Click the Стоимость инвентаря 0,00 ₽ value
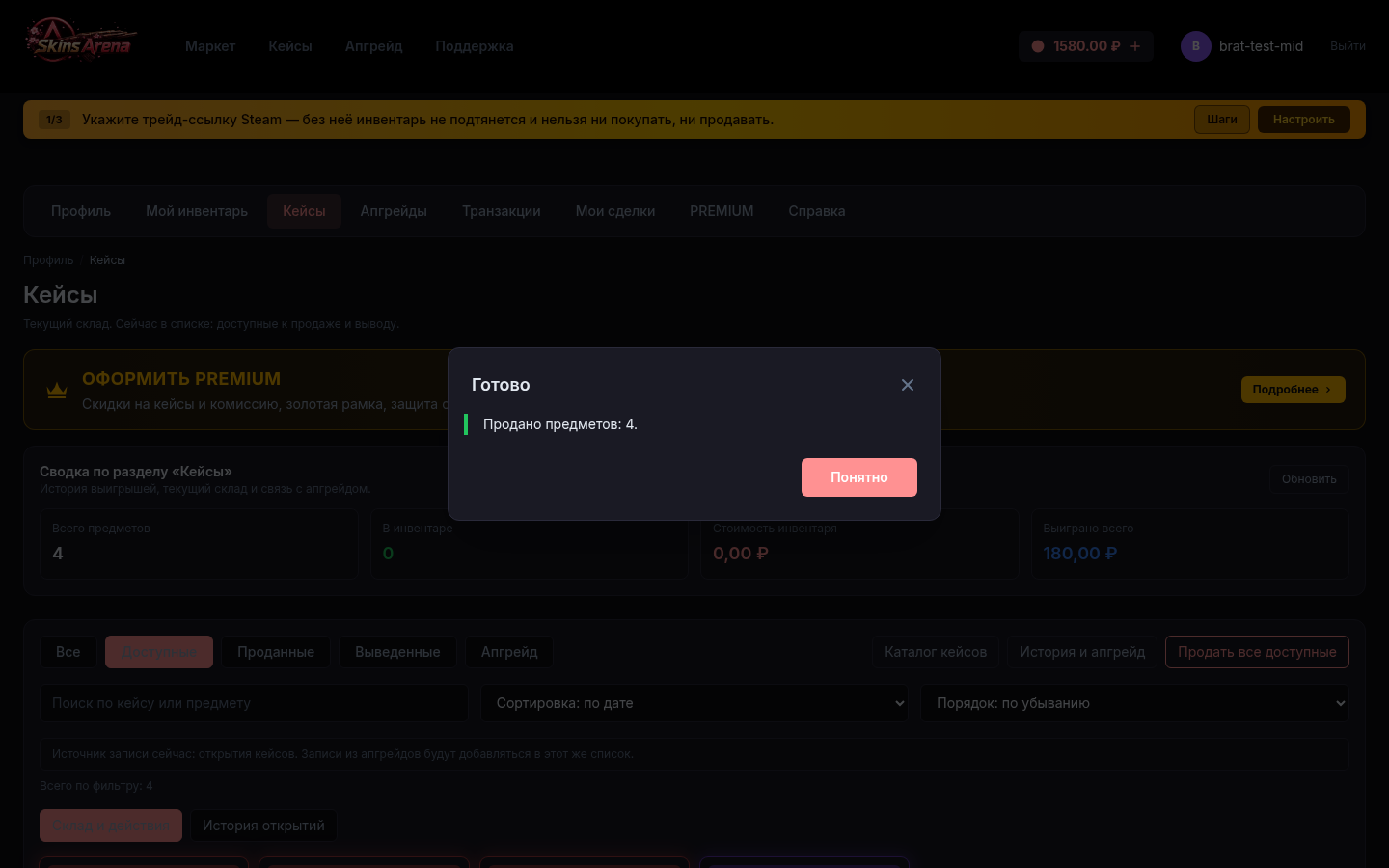1389x868 pixels. (741, 554)
